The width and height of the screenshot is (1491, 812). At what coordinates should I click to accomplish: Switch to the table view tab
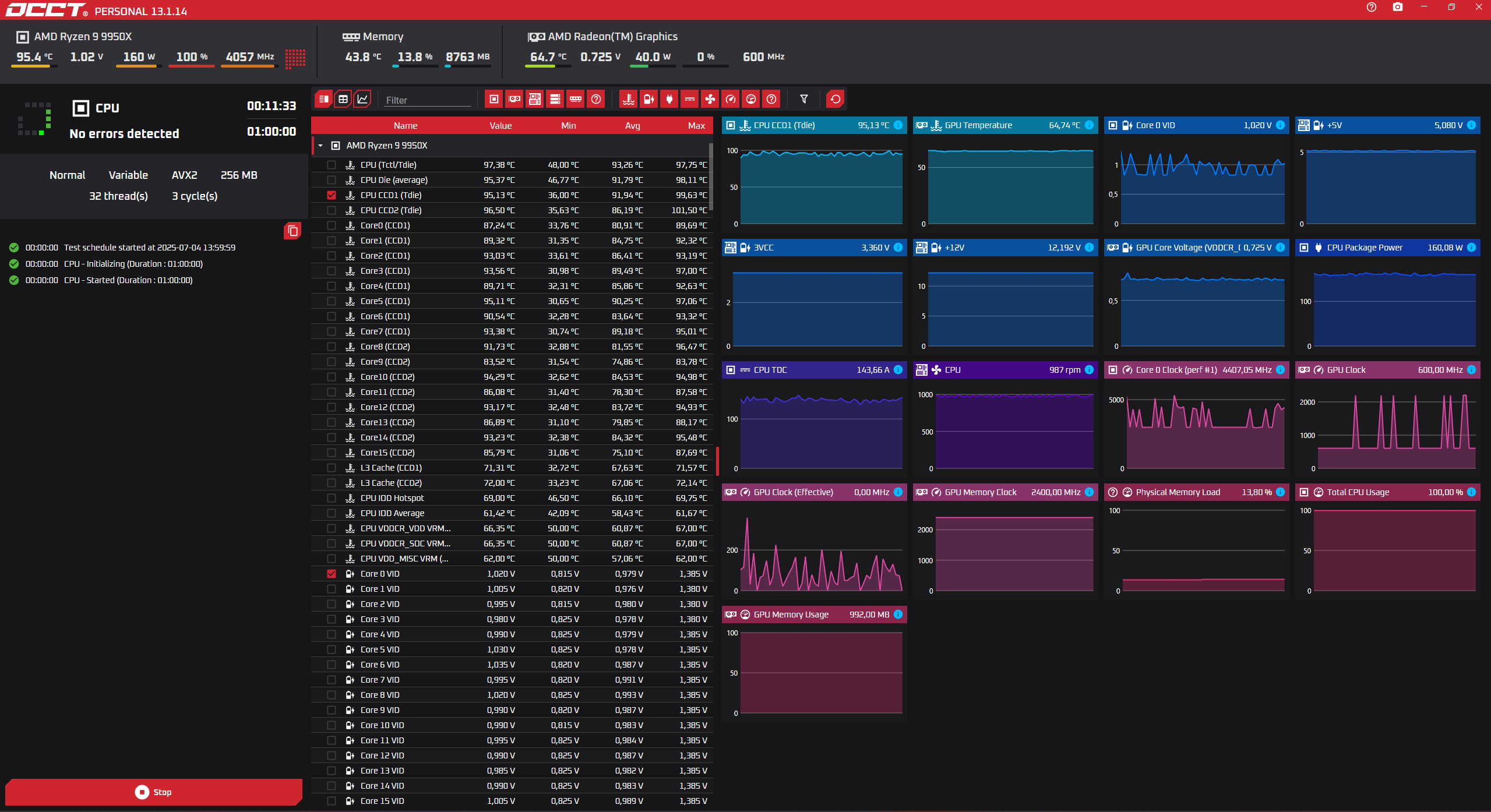(x=343, y=99)
